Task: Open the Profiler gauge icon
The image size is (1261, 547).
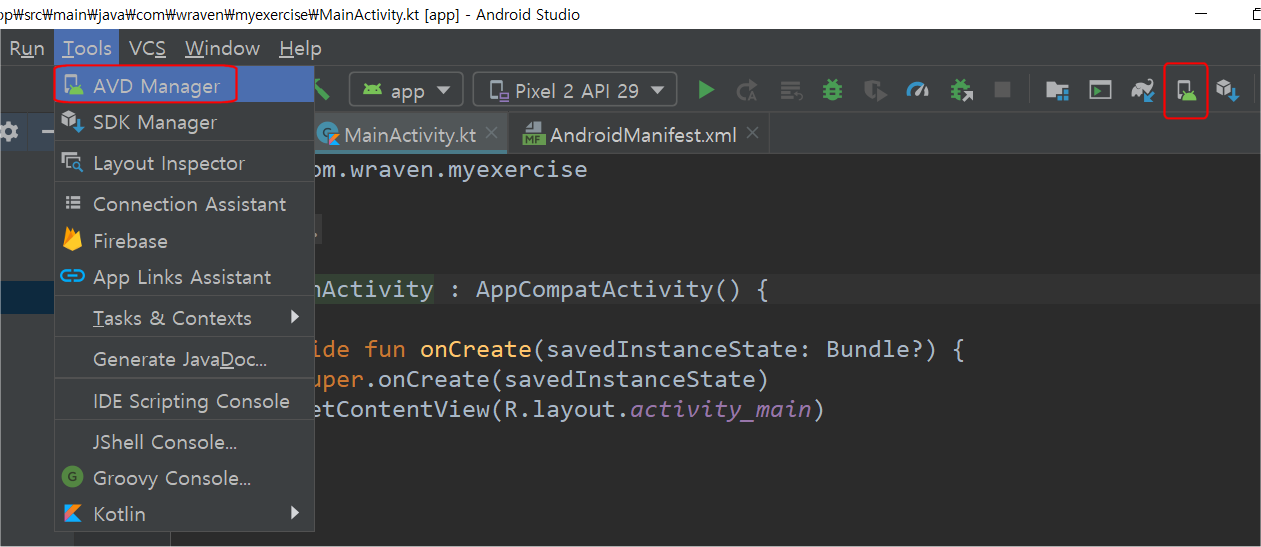Action: coord(918,91)
